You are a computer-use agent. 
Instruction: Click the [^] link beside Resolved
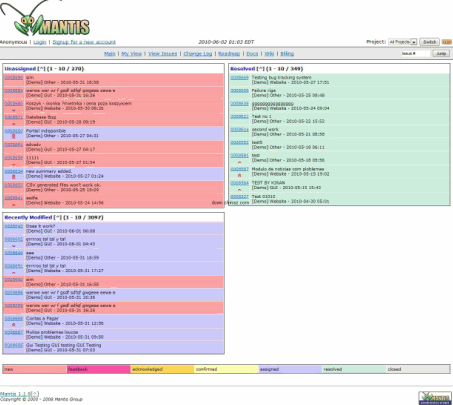[260, 69]
